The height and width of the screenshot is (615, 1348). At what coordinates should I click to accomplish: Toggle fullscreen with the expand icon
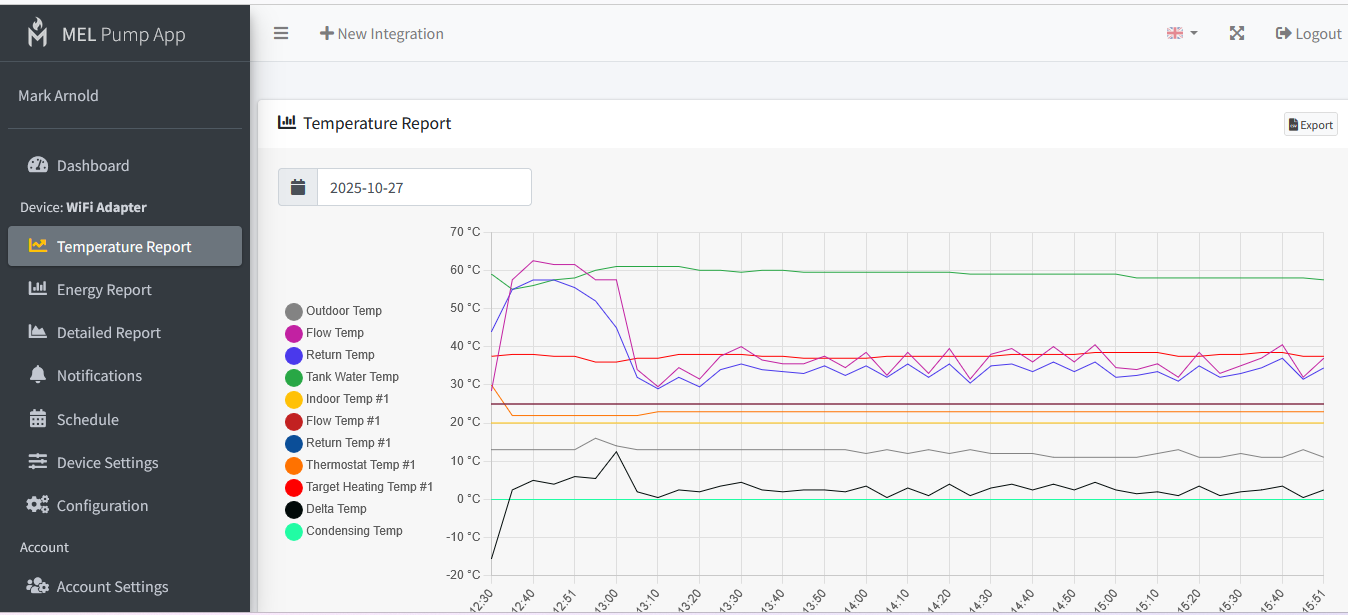coord(1237,33)
